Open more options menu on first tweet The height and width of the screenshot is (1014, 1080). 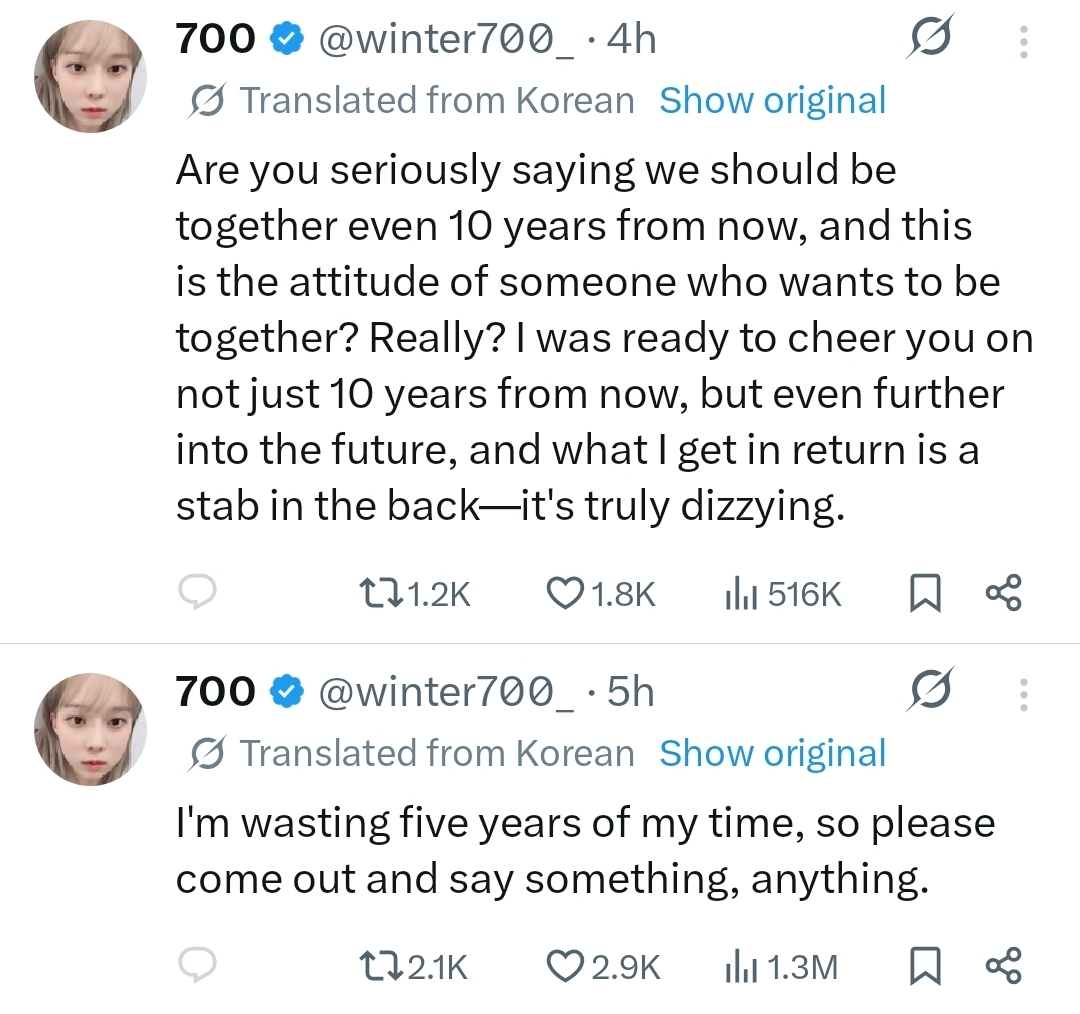(x=1024, y=41)
